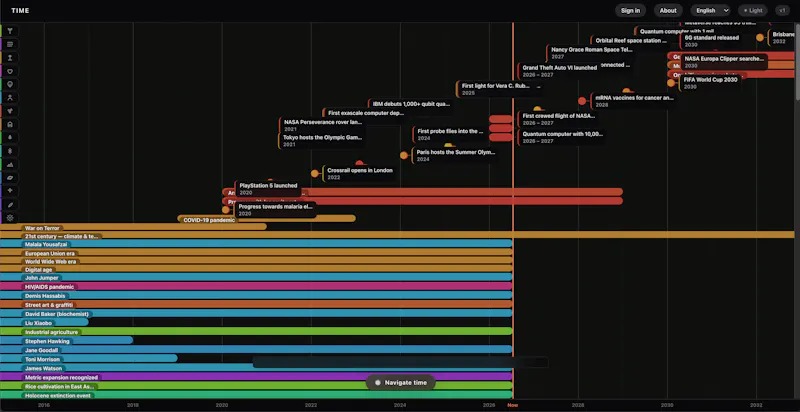Select the Liu Xiaobo timeline bar
Viewport: 800px width, 412px height.
tap(44, 322)
